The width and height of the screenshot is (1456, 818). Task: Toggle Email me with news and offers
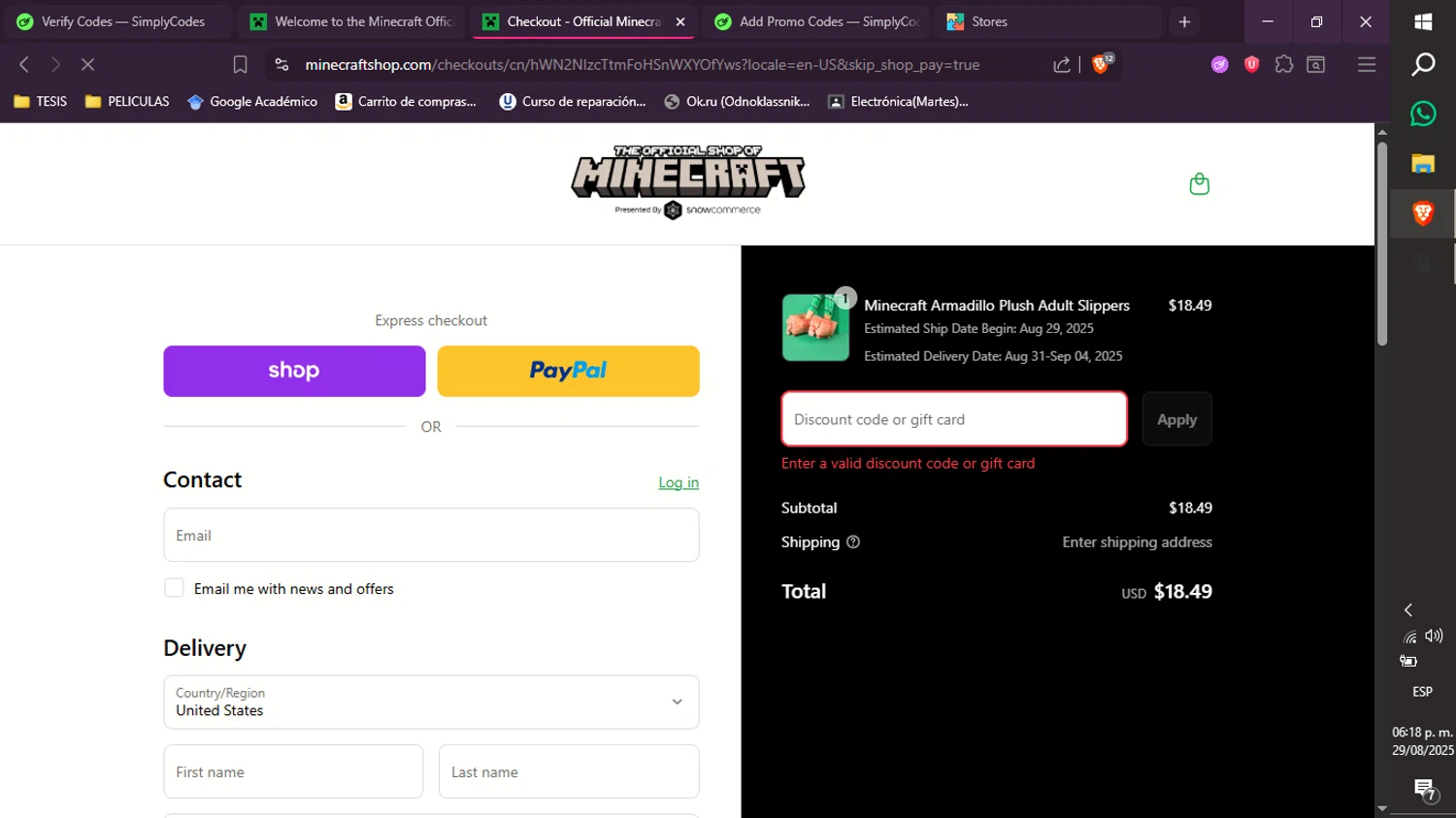(174, 588)
